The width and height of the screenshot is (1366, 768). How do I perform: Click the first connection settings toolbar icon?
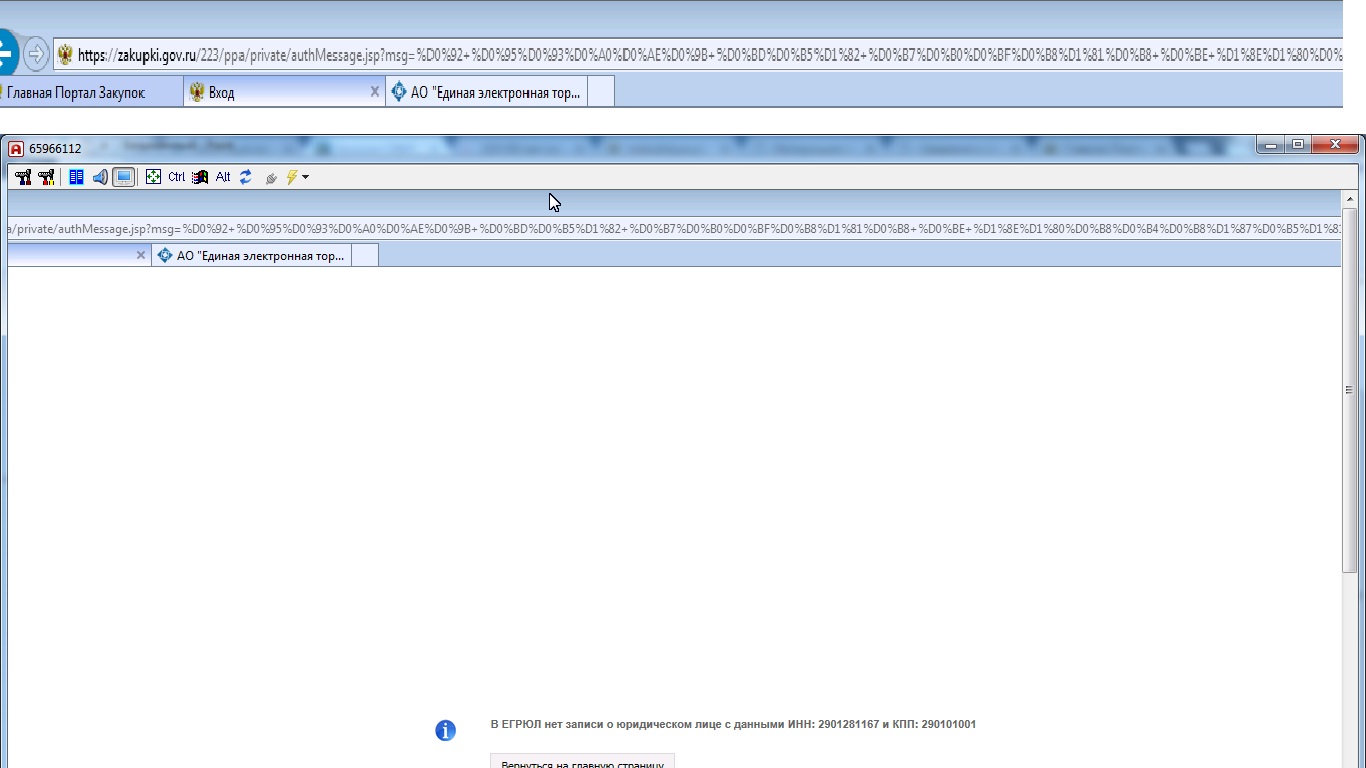click(23, 177)
